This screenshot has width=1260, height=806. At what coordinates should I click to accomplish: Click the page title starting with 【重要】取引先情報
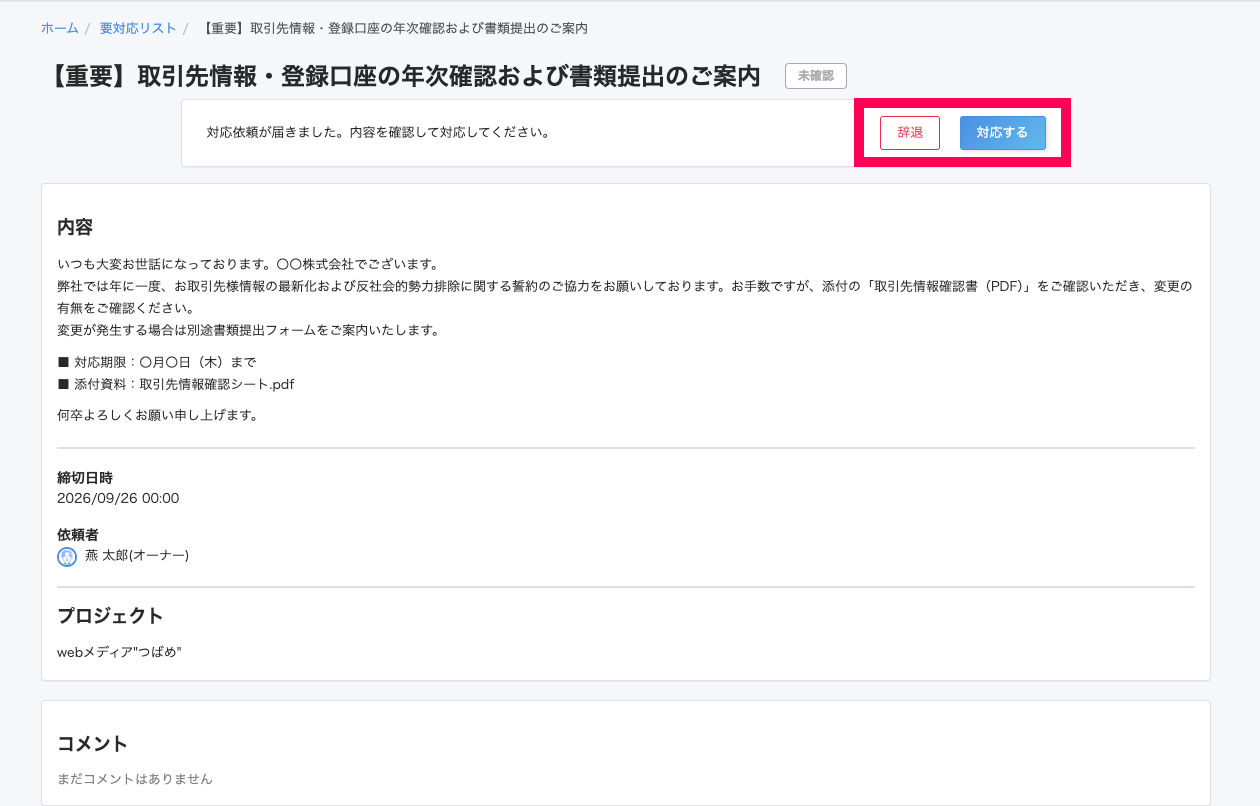(x=403, y=77)
